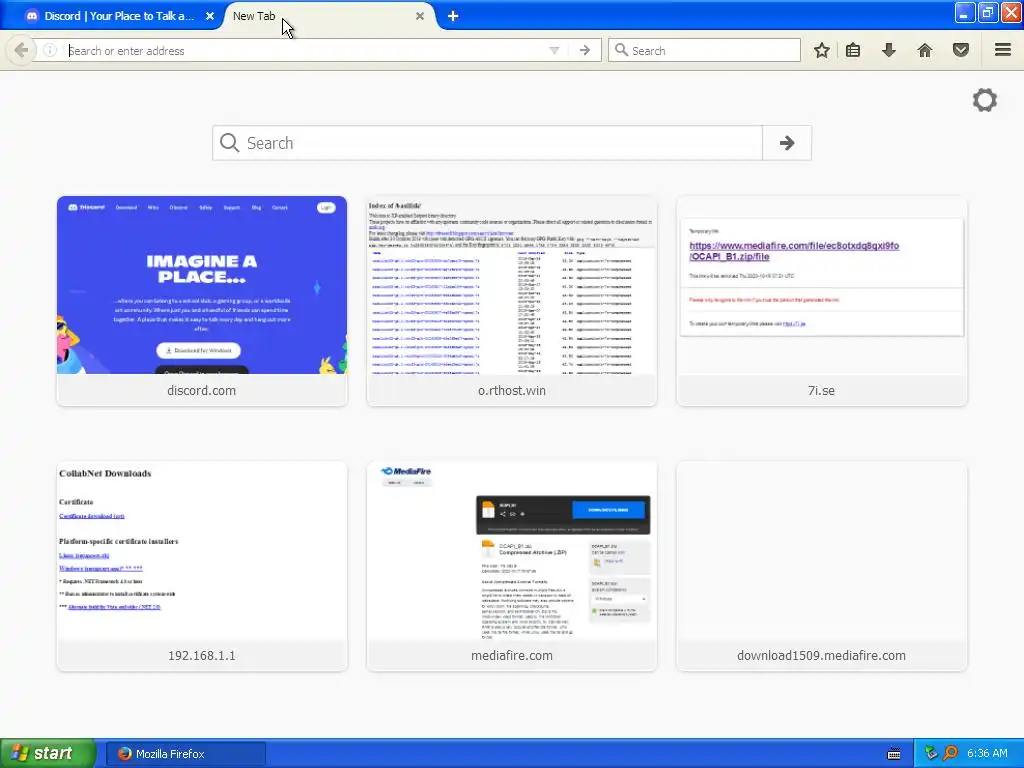The image size is (1024, 768).
Task: Click the orange magnifier tray icon
Action: pos(950,754)
